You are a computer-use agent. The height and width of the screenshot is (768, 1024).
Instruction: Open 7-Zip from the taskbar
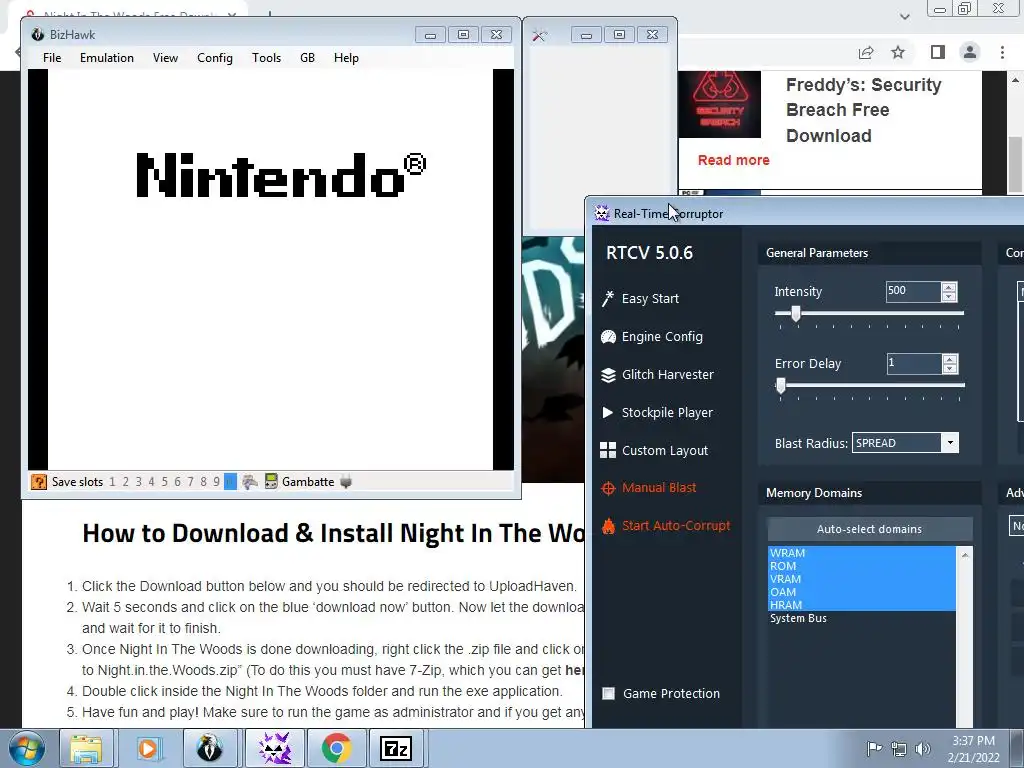(396, 748)
